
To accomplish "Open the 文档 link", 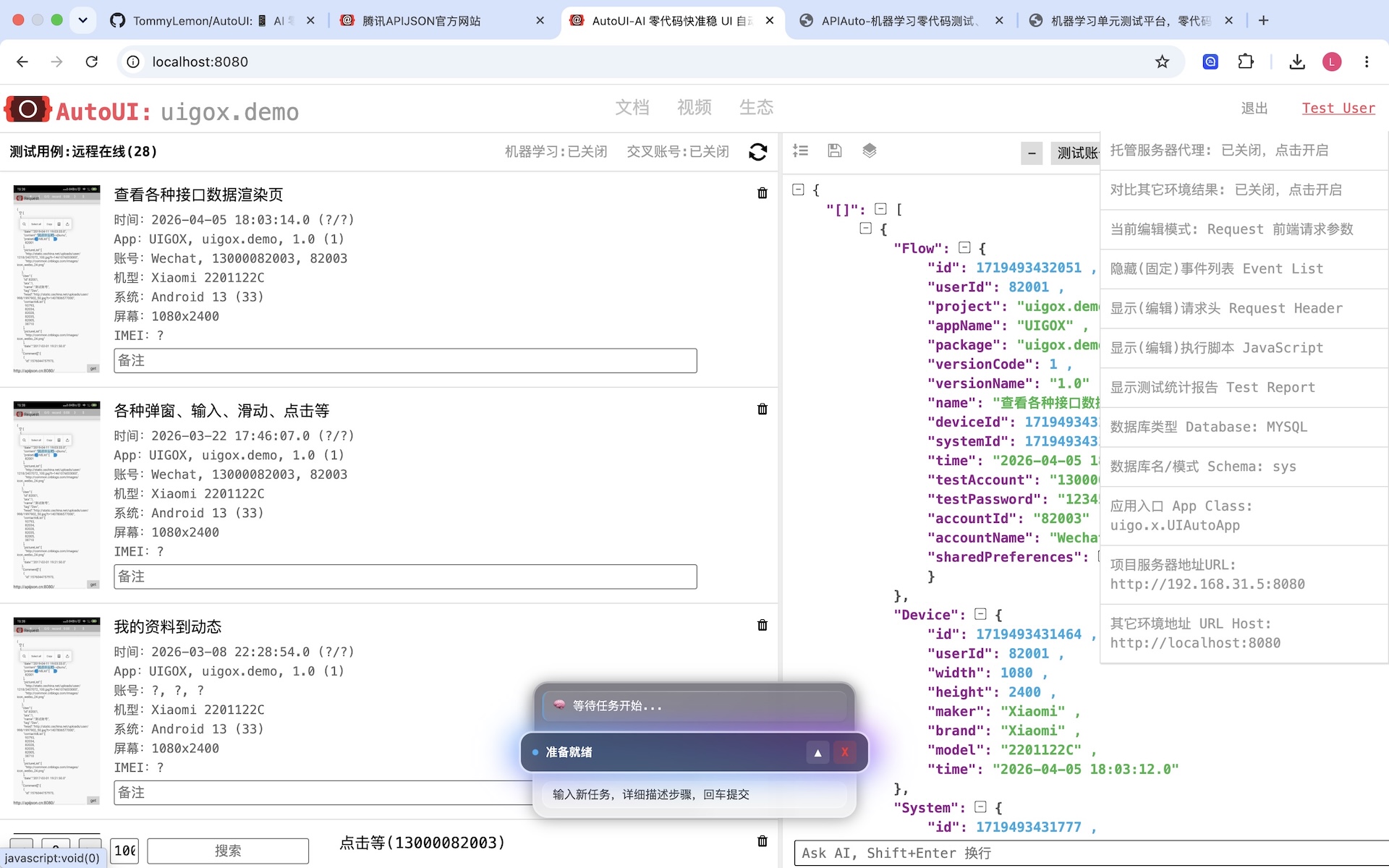I will [x=632, y=108].
